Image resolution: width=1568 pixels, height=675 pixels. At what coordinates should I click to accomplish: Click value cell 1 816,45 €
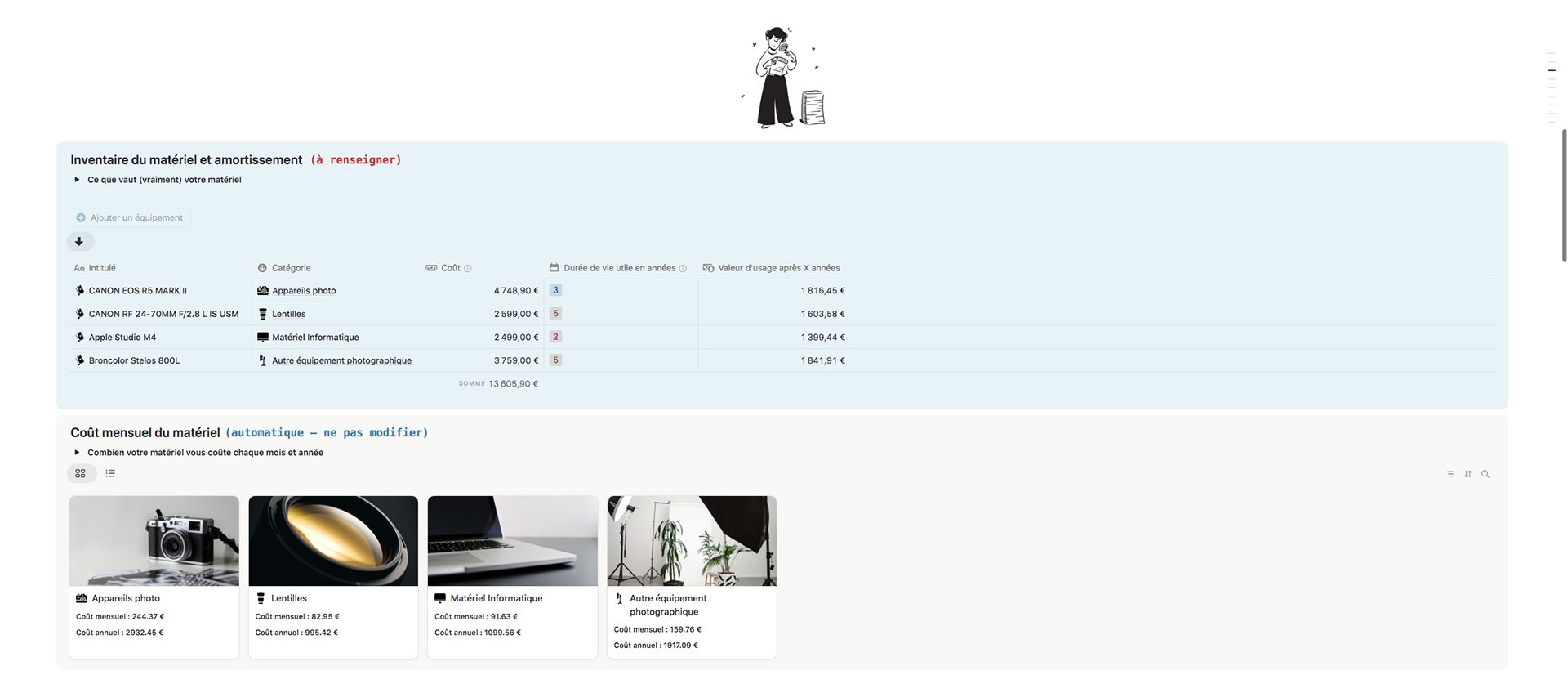coord(823,291)
